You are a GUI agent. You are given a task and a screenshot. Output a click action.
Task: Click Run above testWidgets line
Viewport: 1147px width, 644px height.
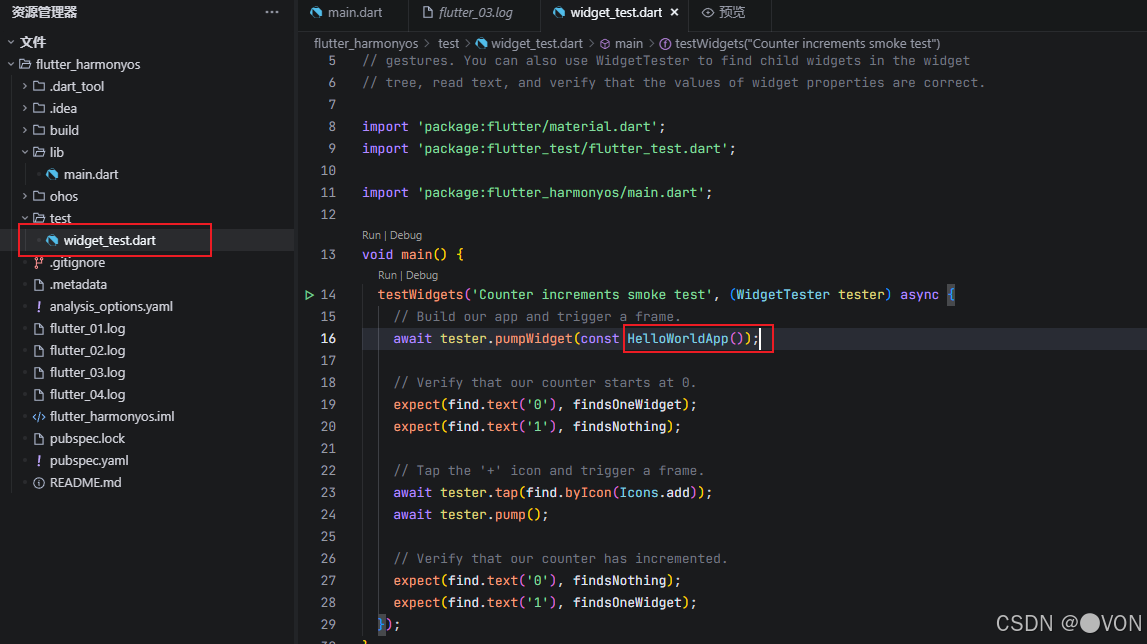[x=387, y=275]
